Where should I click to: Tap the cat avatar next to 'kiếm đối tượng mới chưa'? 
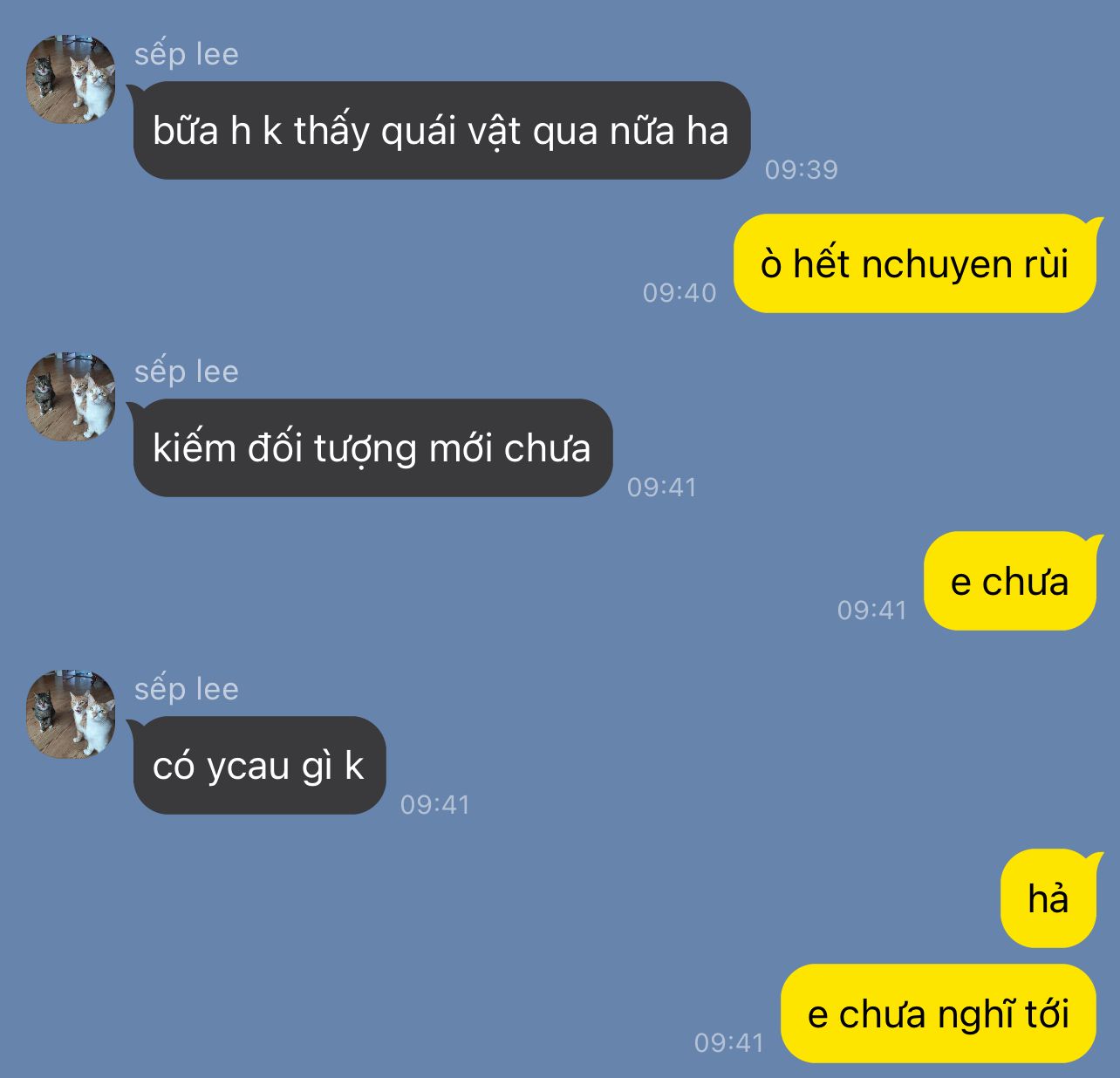(71, 397)
